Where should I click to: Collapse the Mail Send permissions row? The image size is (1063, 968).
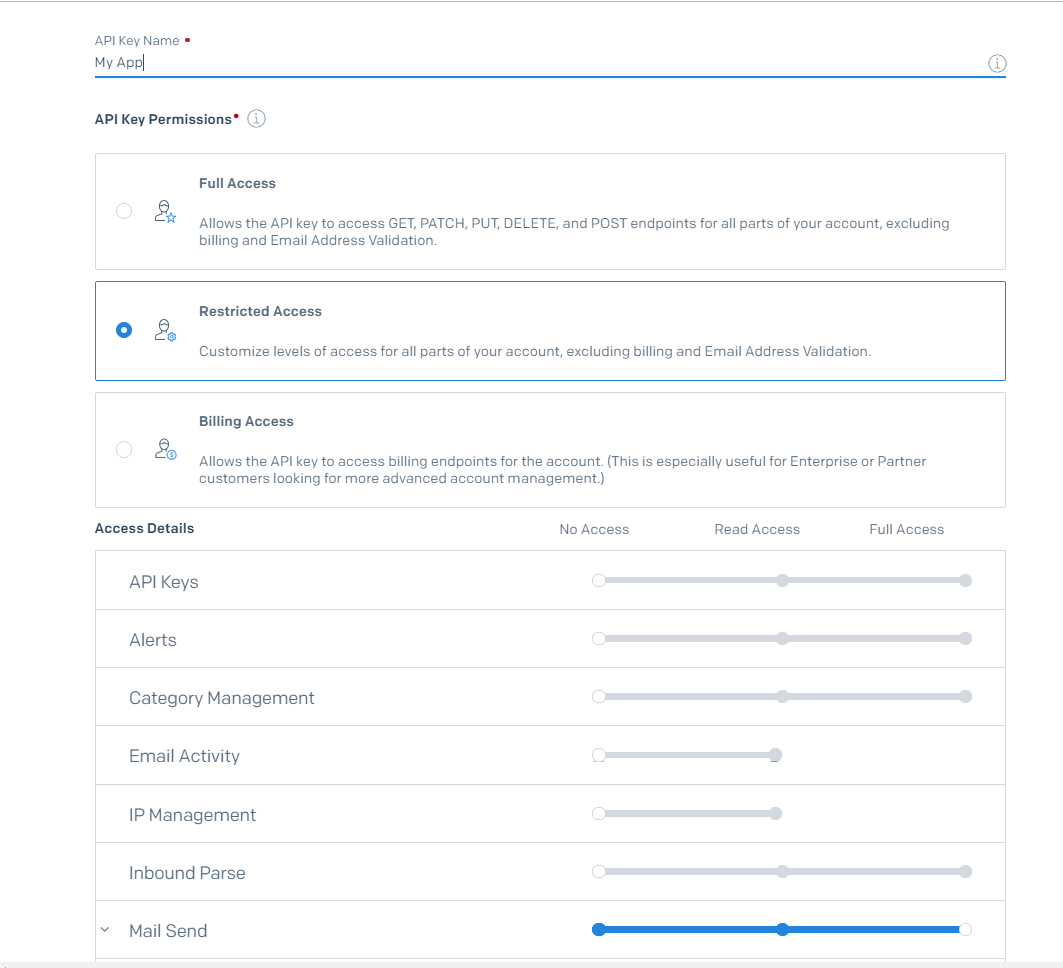tap(104, 929)
